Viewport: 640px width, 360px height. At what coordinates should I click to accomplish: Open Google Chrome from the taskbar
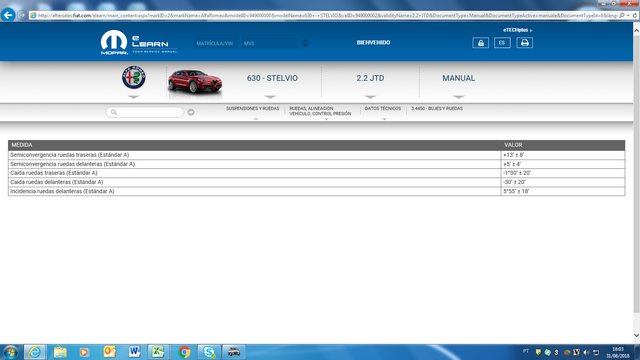(x=184, y=352)
